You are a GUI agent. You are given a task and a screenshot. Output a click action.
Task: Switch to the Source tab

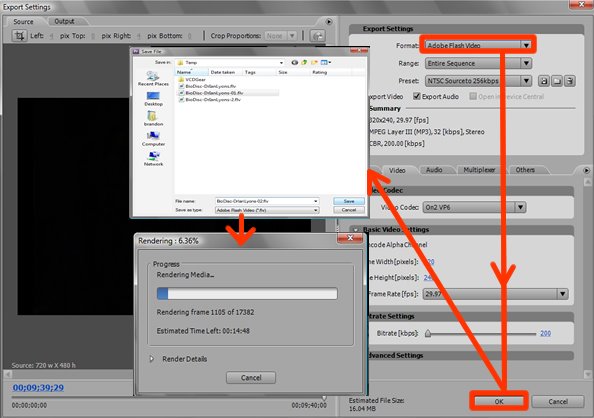23,22
